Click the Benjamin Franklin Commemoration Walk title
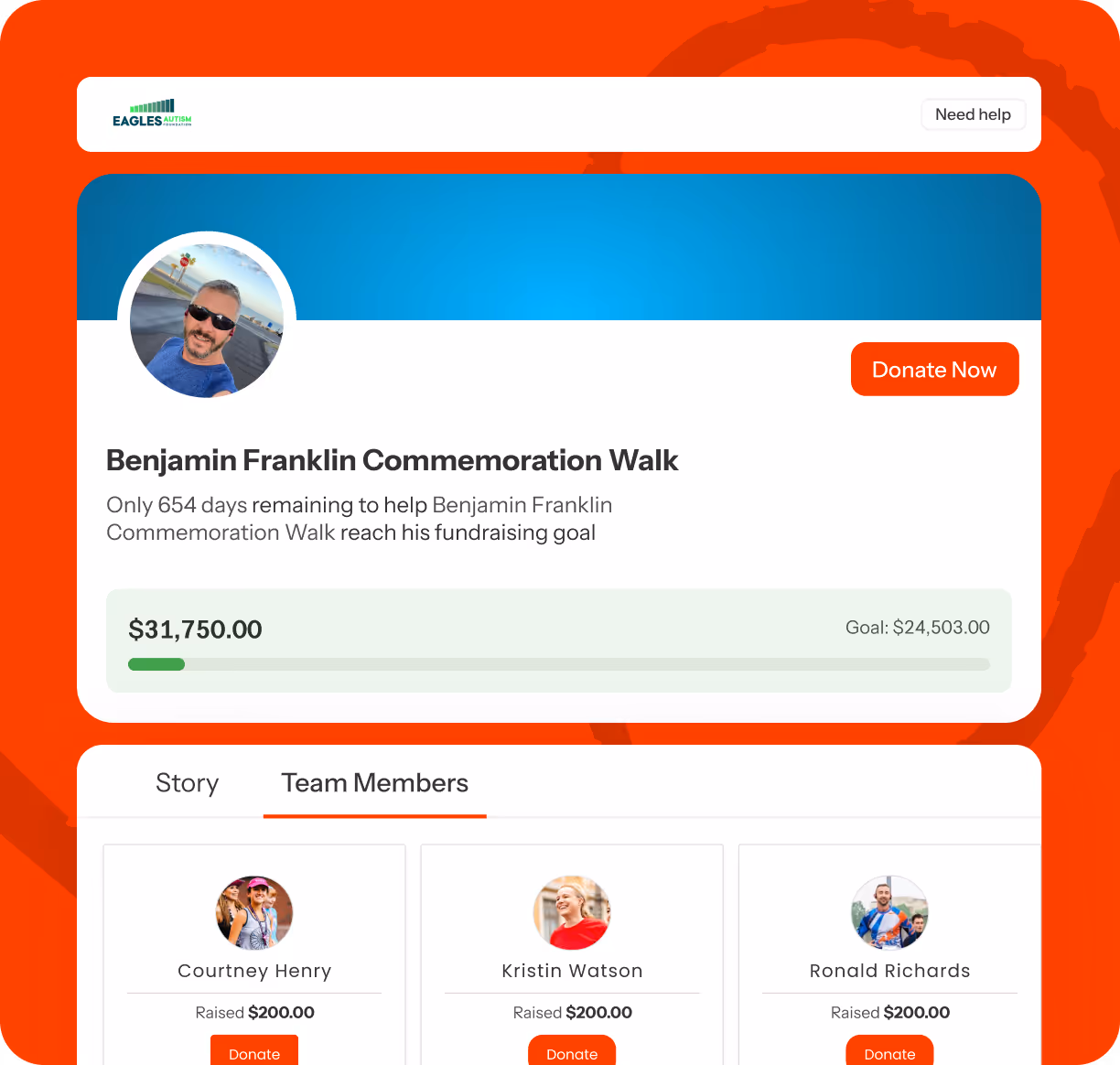The width and height of the screenshot is (1120, 1065). pyautogui.click(x=392, y=460)
